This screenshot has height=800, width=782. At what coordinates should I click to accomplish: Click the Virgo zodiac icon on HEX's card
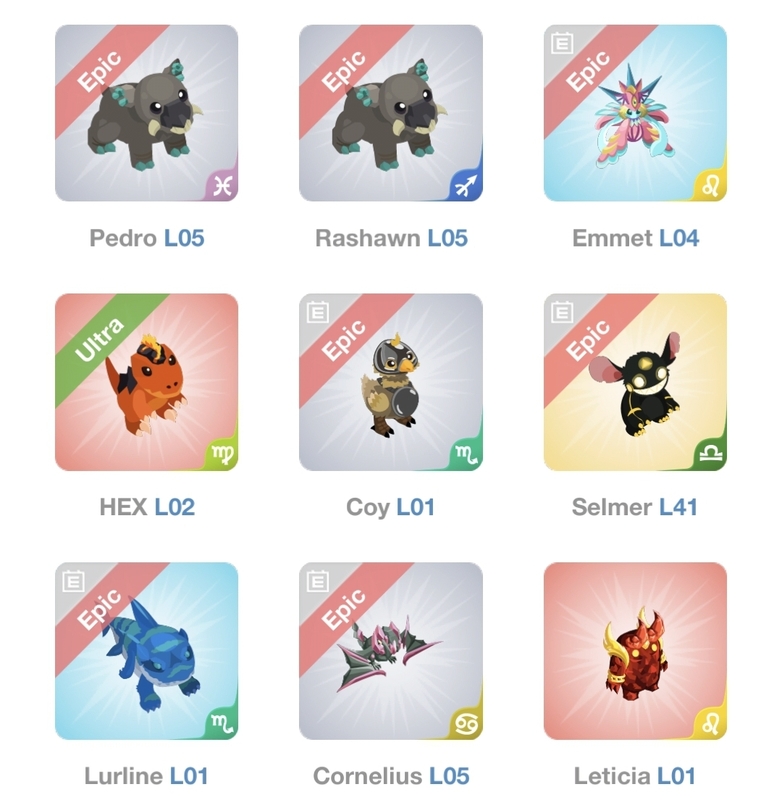223,454
